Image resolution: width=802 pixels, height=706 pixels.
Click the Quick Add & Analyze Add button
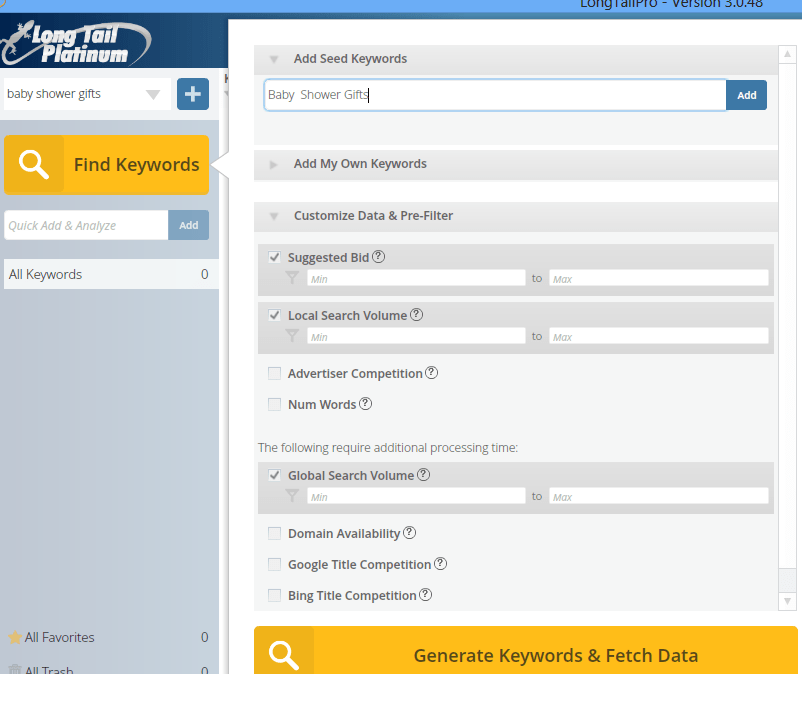click(188, 225)
